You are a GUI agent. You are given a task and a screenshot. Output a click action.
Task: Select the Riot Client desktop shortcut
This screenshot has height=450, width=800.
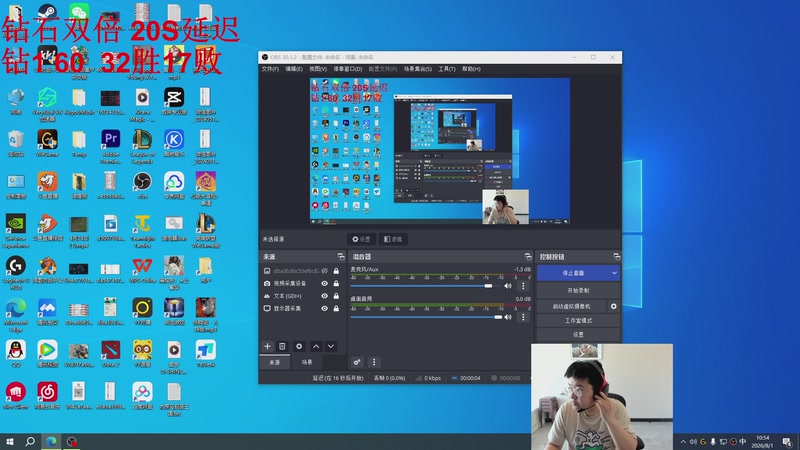click(16, 396)
